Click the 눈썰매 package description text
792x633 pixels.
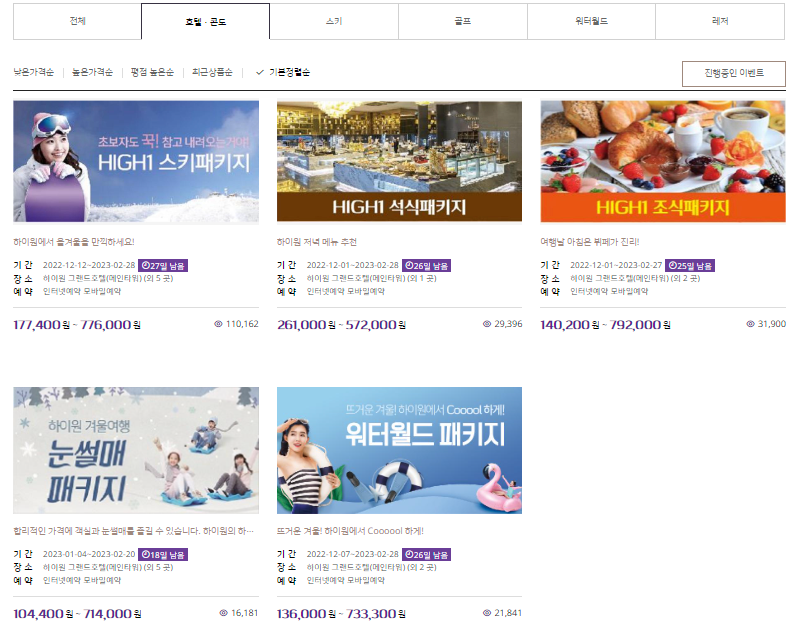click(133, 531)
